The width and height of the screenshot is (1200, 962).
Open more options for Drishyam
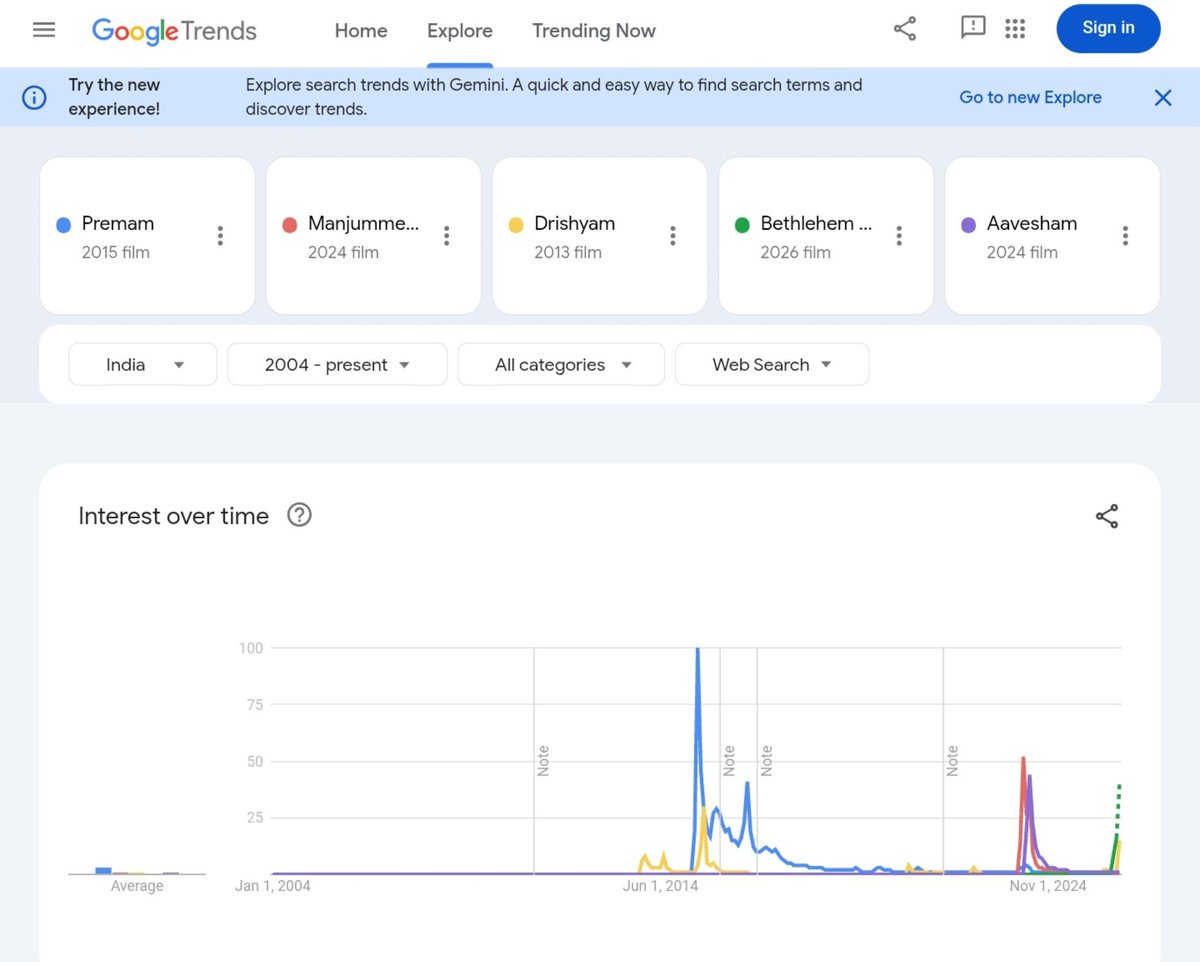(x=673, y=236)
